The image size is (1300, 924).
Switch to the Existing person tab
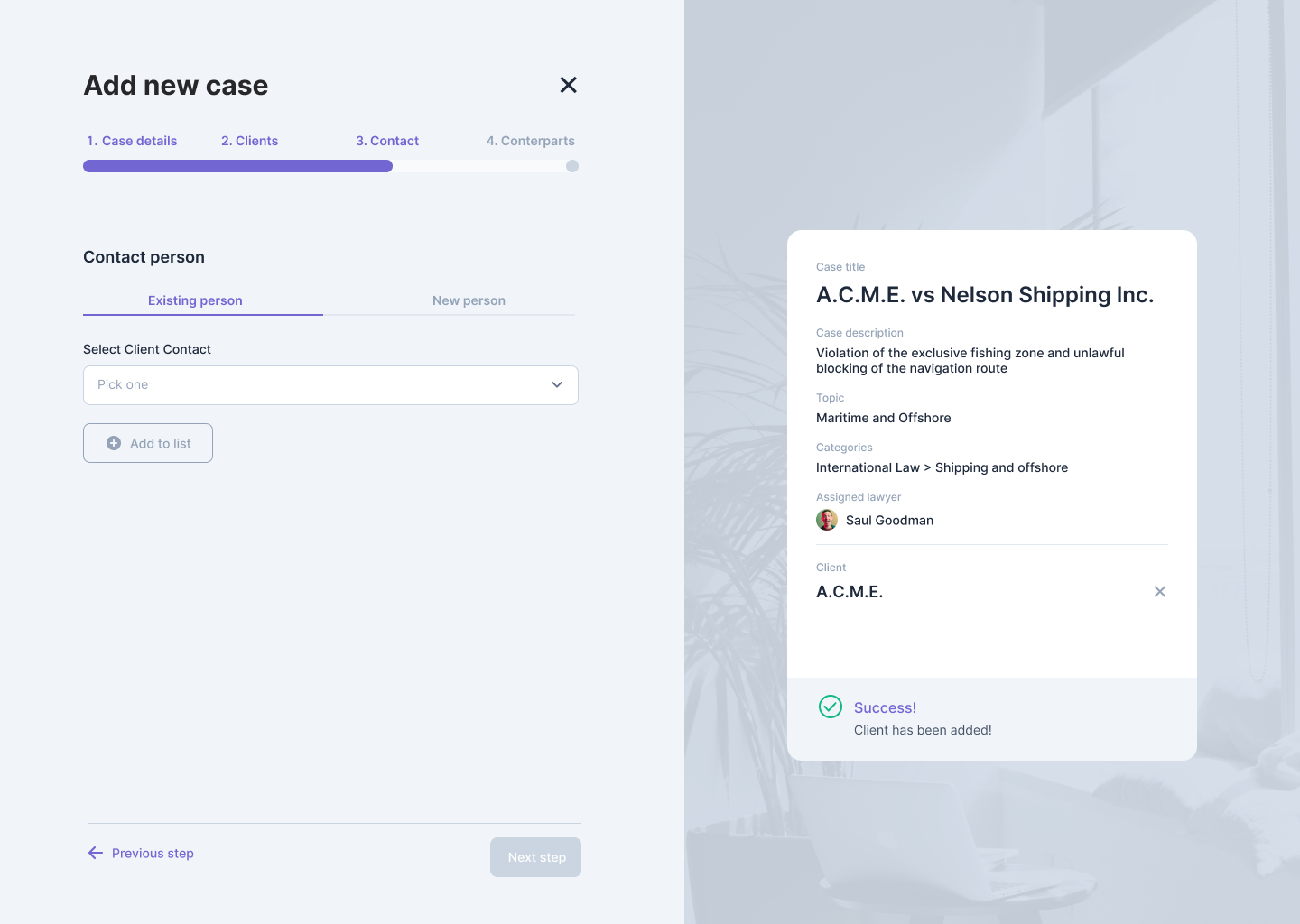[195, 300]
